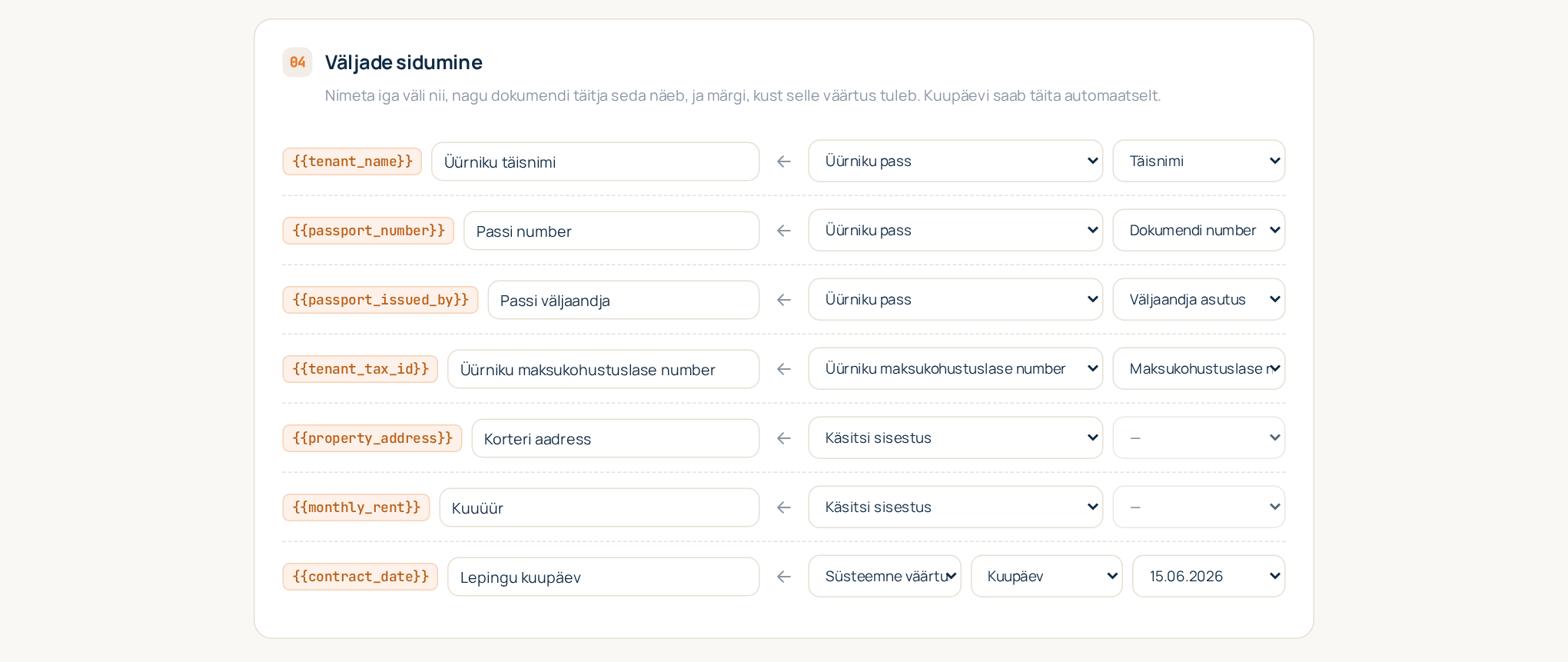Open the source dropdown in the passport_number row
Image resolution: width=1568 pixels, height=662 pixels.
pos(955,230)
